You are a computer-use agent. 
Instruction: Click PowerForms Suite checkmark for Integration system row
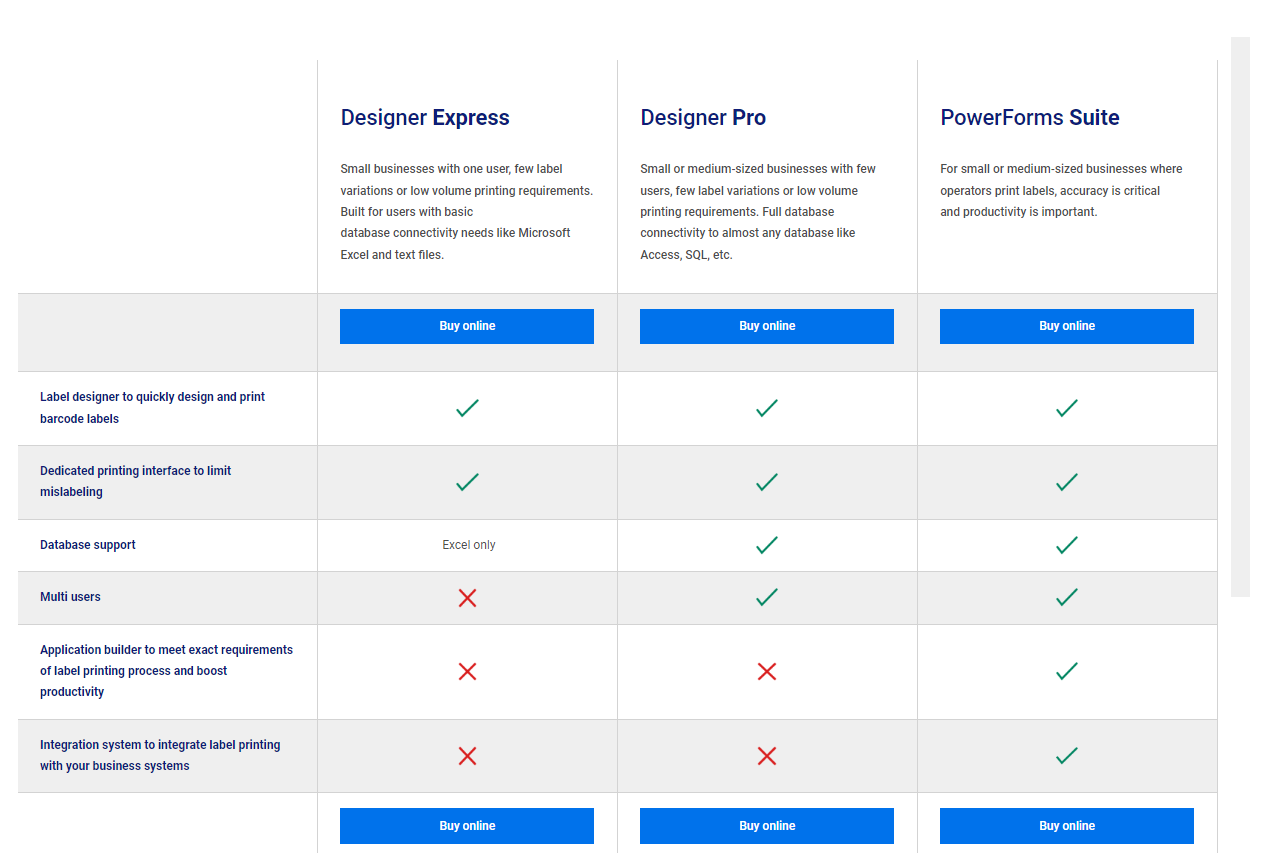[1067, 755]
